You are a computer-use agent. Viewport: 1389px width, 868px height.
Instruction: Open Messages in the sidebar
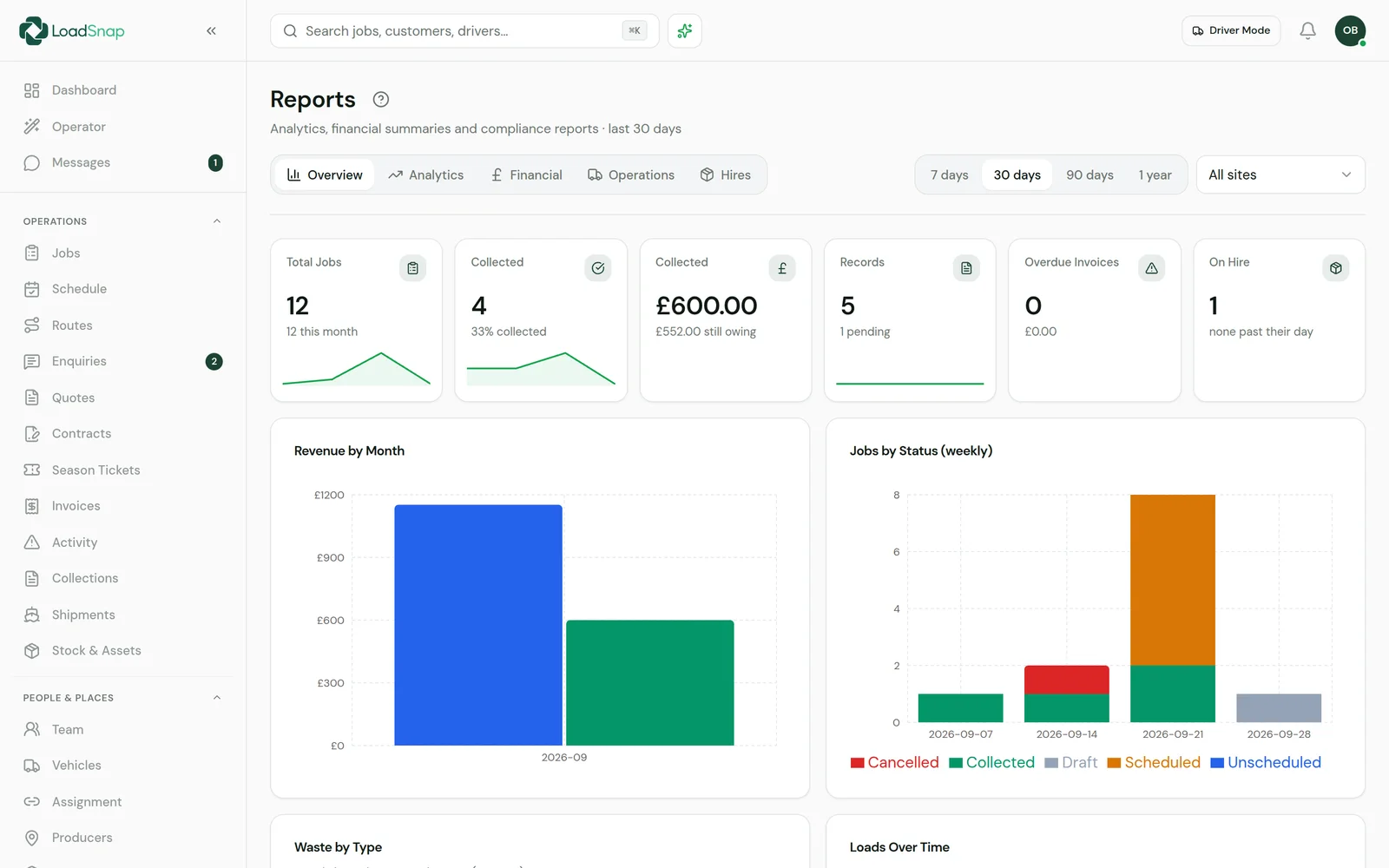point(122,162)
